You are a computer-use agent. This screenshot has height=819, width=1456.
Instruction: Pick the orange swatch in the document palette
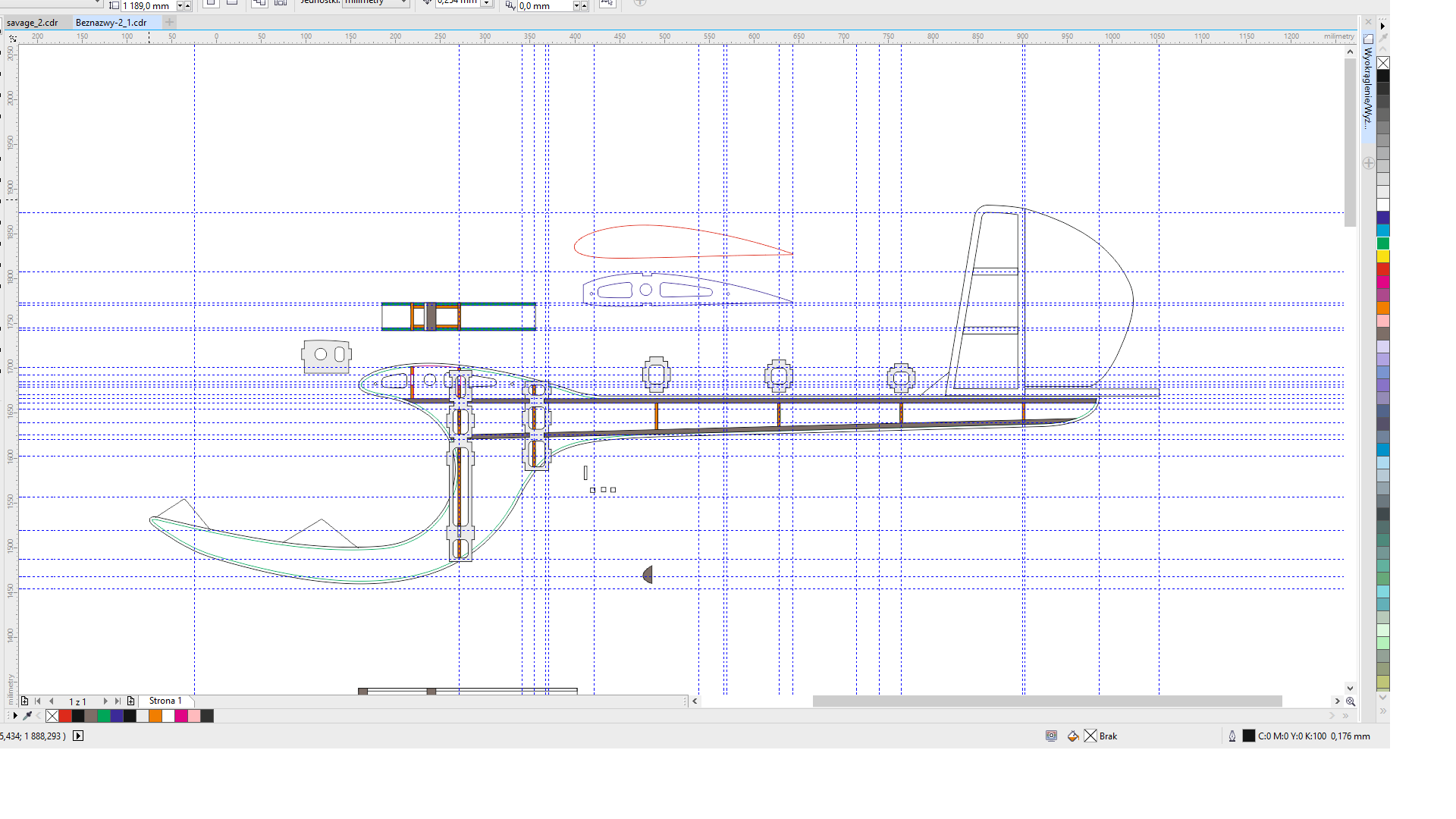[x=155, y=716]
